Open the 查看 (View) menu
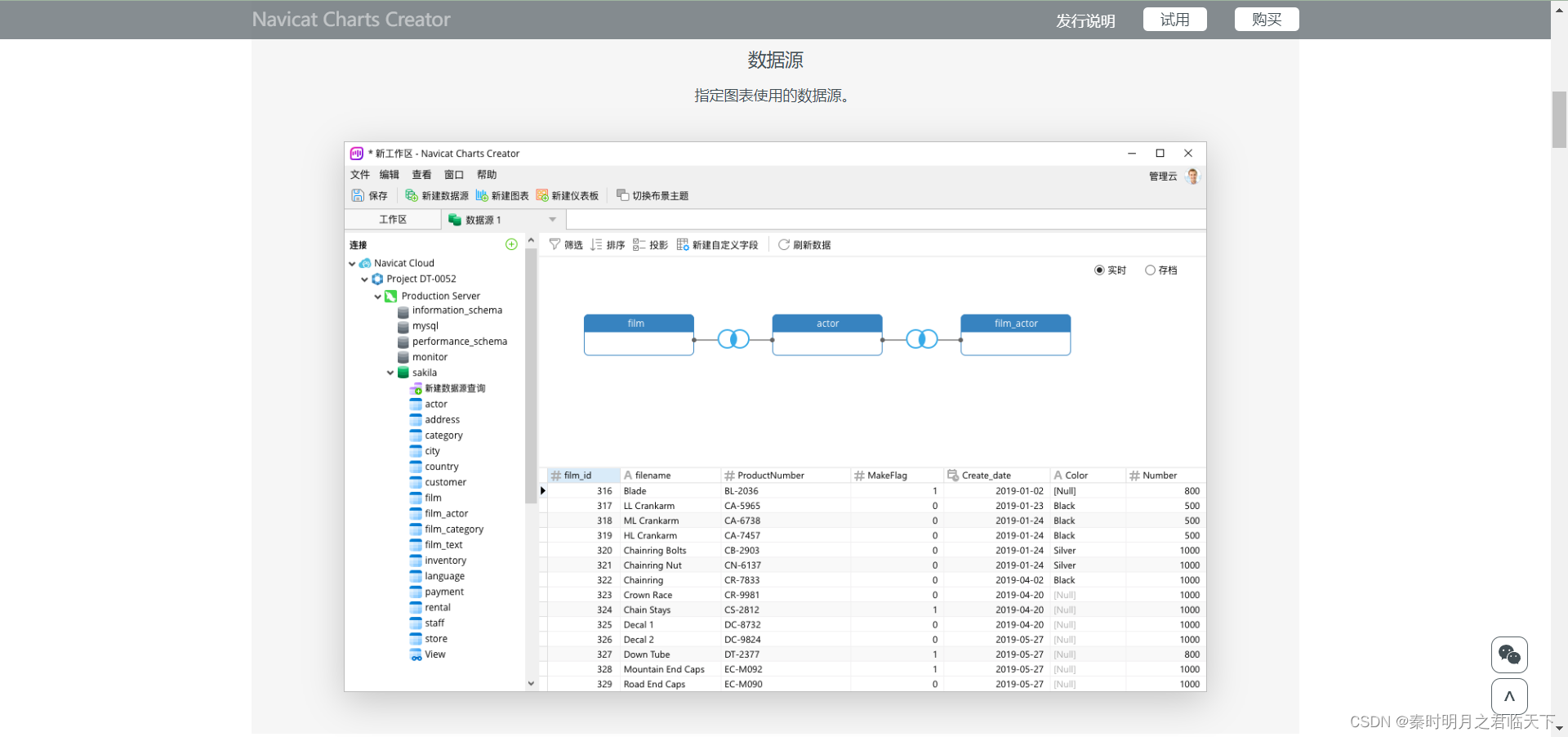Screen dimensions: 1568x737 [421, 175]
